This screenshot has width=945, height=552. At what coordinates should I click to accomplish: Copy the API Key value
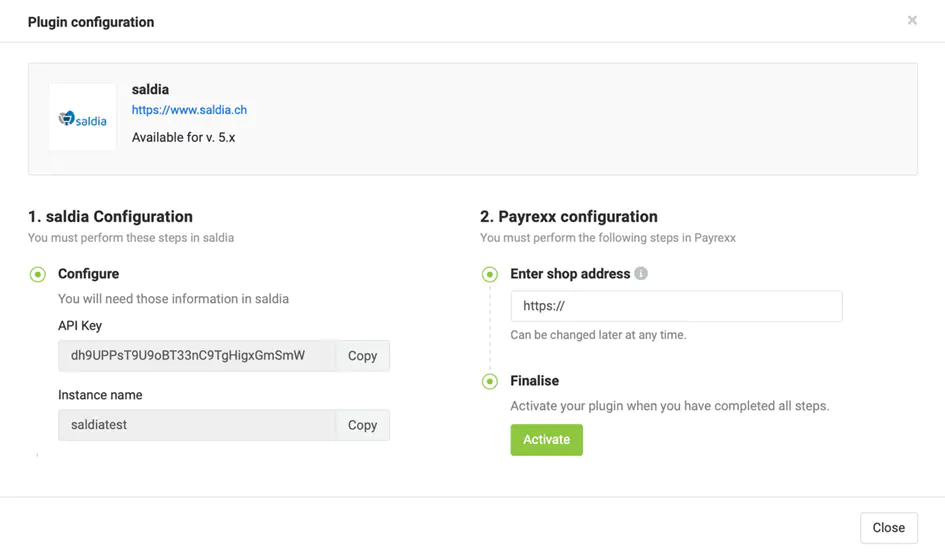(362, 355)
